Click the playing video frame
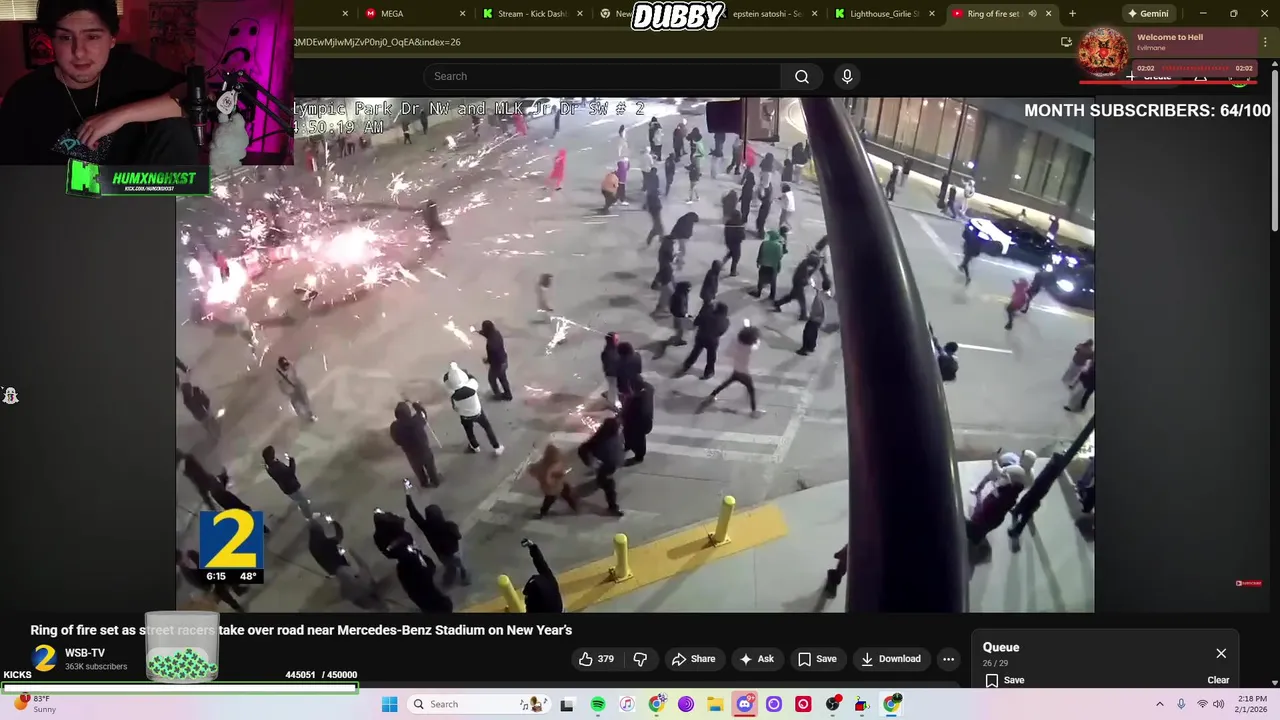 (635, 355)
